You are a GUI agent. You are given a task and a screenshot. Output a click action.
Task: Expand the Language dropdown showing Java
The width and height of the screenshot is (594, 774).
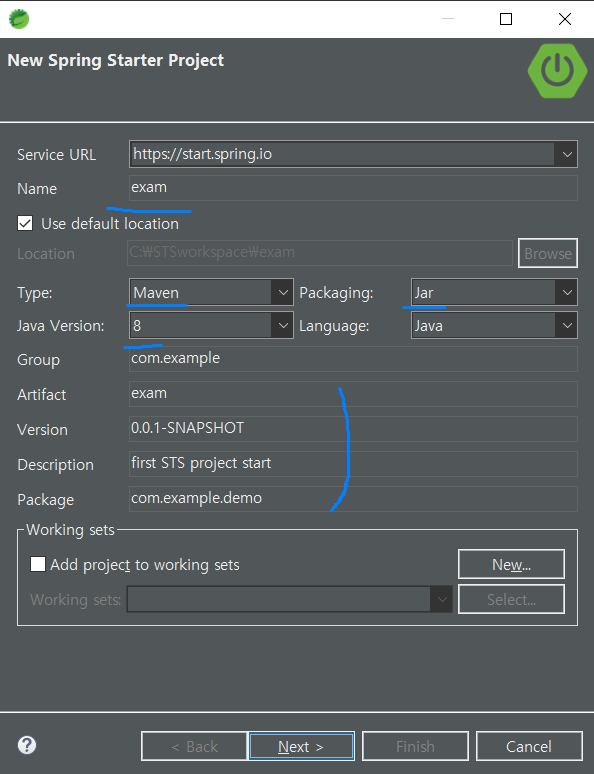566,325
